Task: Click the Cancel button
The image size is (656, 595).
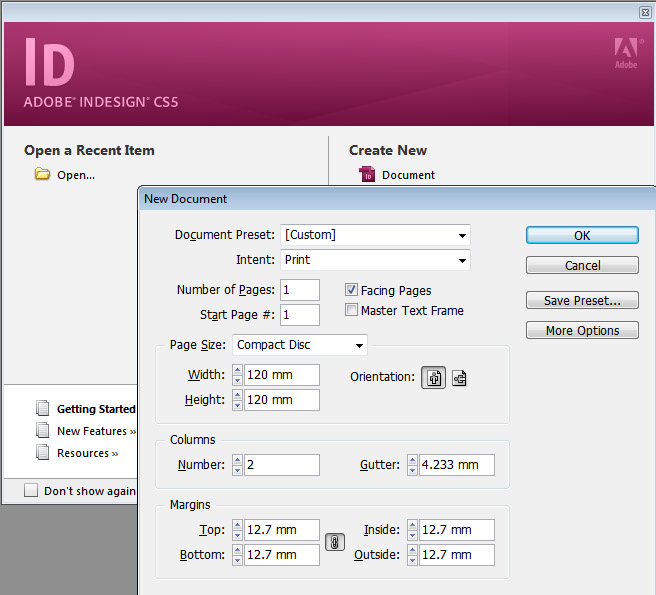Action: (x=582, y=265)
